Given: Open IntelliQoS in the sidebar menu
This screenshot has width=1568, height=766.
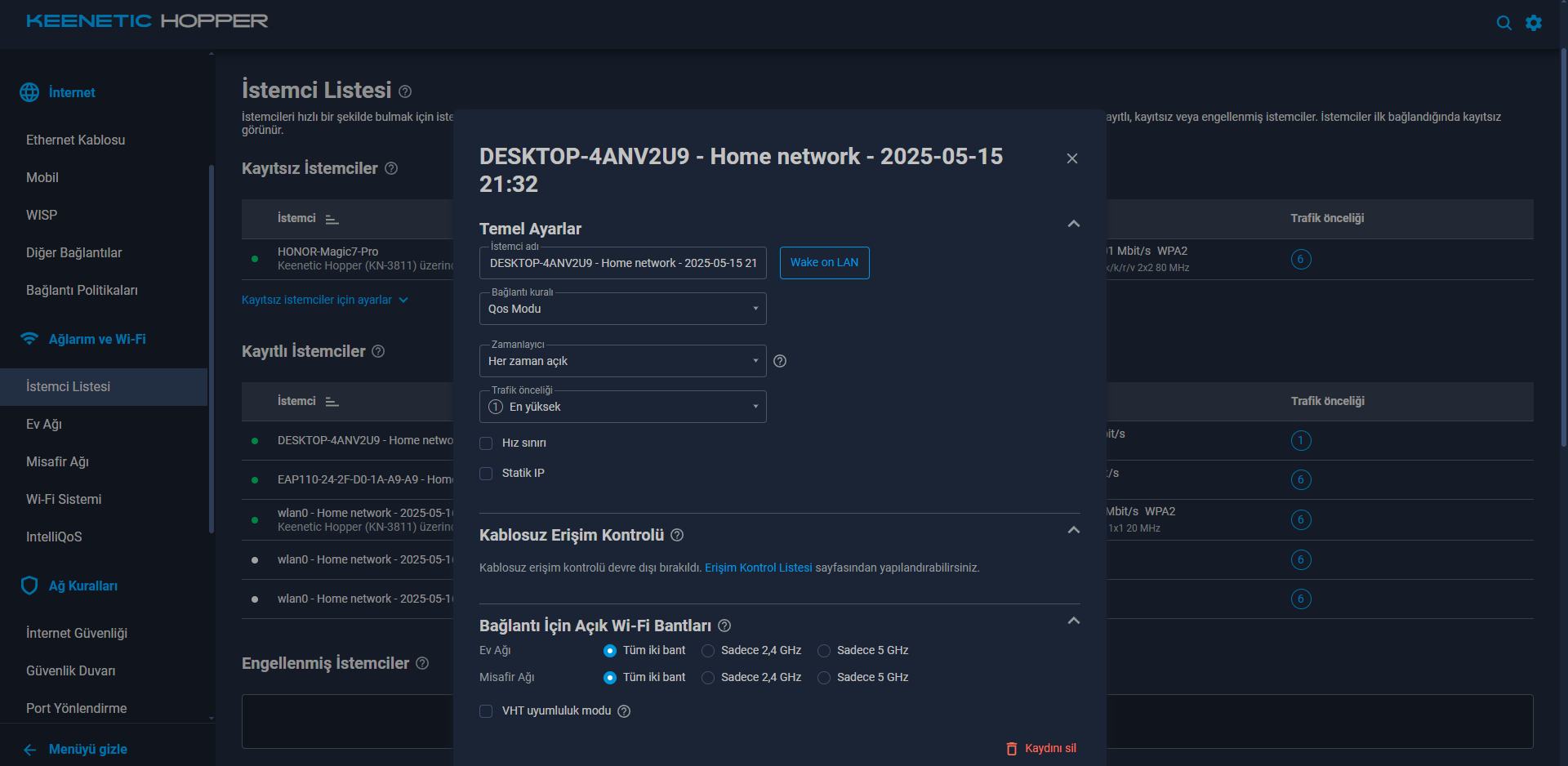Looking at the screenshot, I should [x=54, y=537].
